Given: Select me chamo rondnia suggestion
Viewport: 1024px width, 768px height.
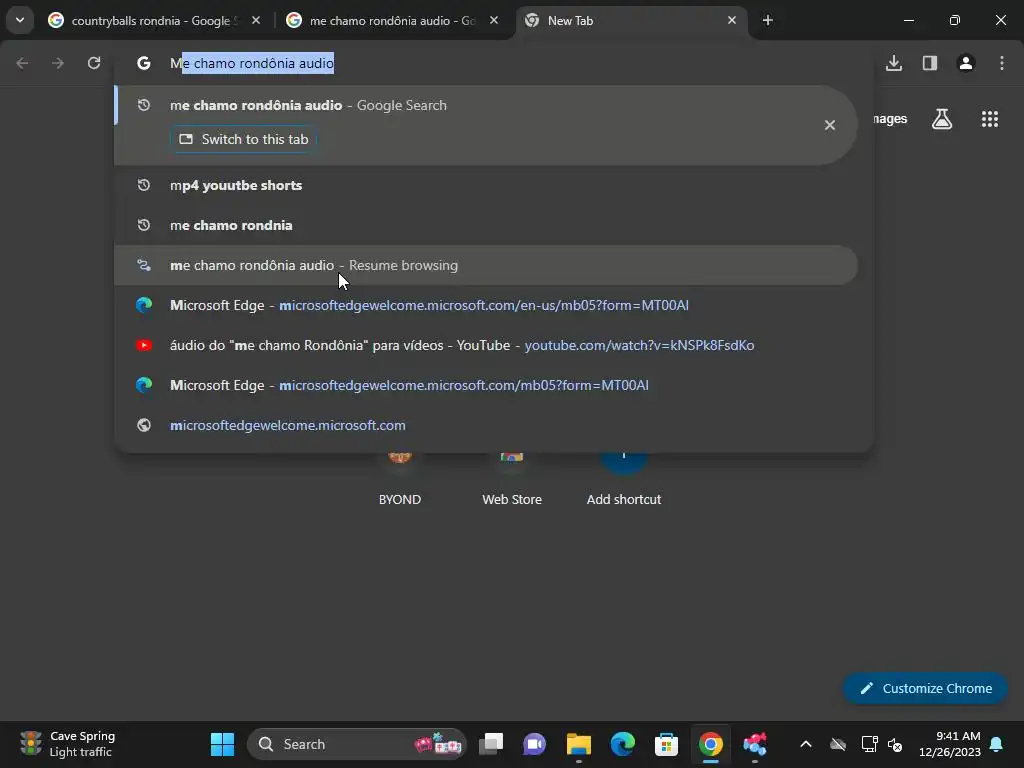Looking at the screenshot, I should click(486, 225).
